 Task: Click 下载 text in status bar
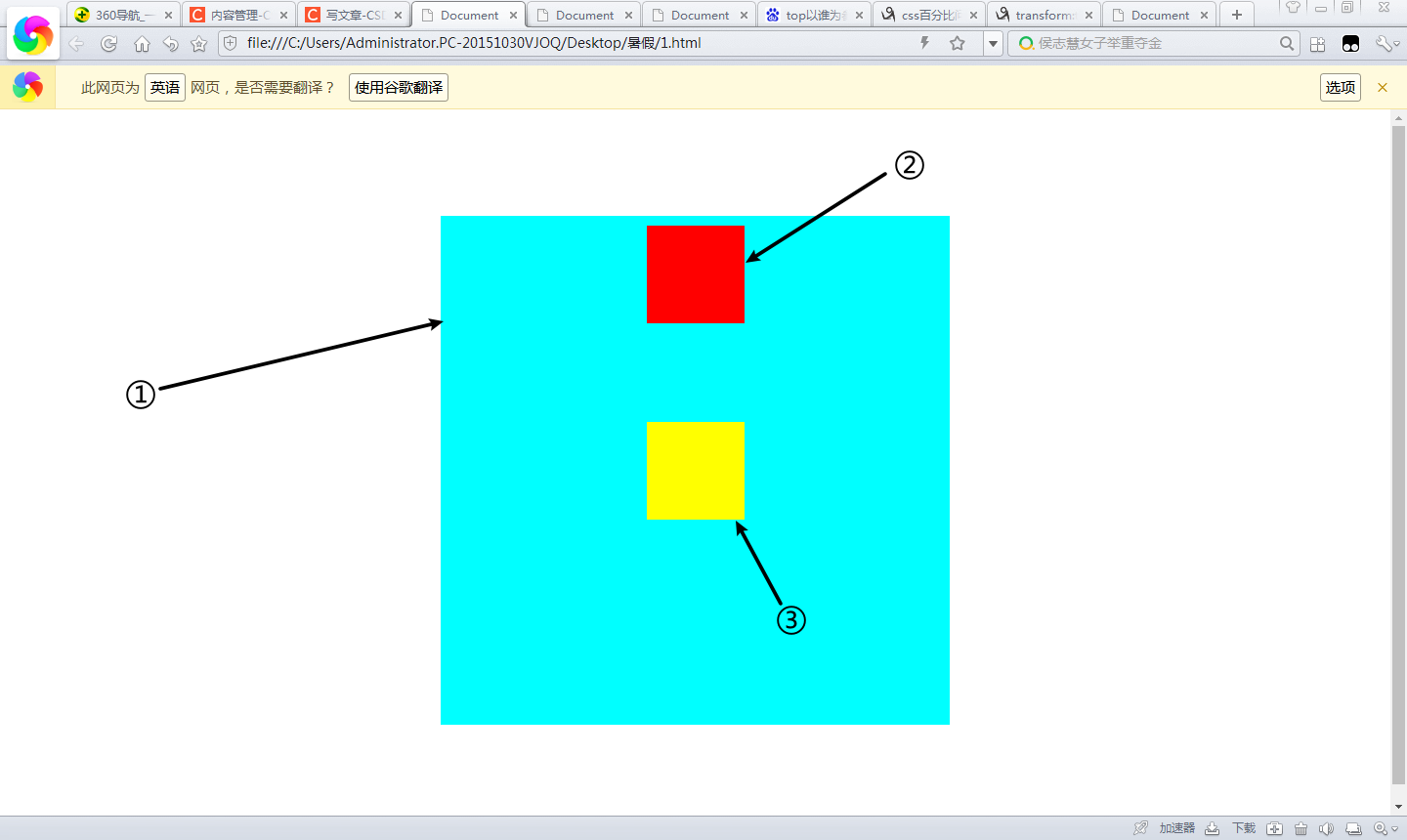[1244, 828]
